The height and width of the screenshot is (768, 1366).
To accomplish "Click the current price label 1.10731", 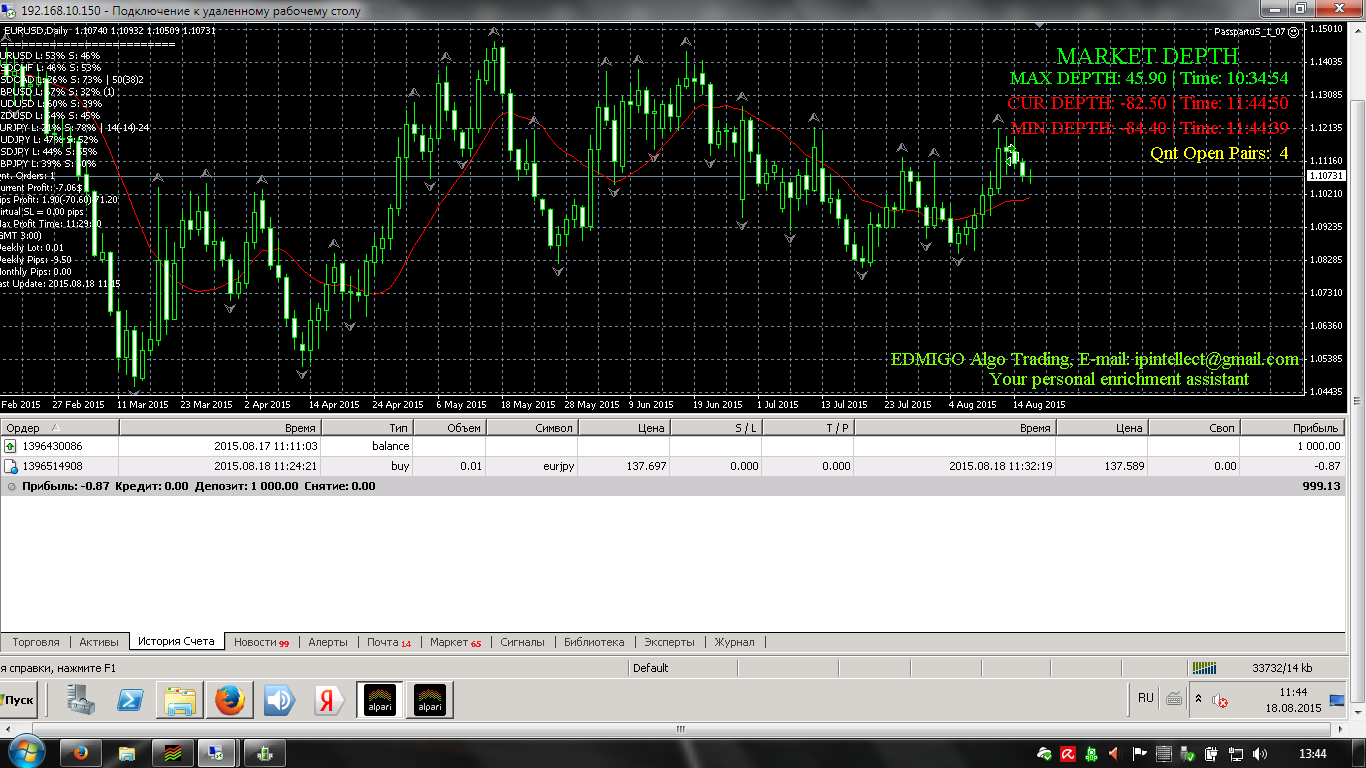I will pos(1326,176).
